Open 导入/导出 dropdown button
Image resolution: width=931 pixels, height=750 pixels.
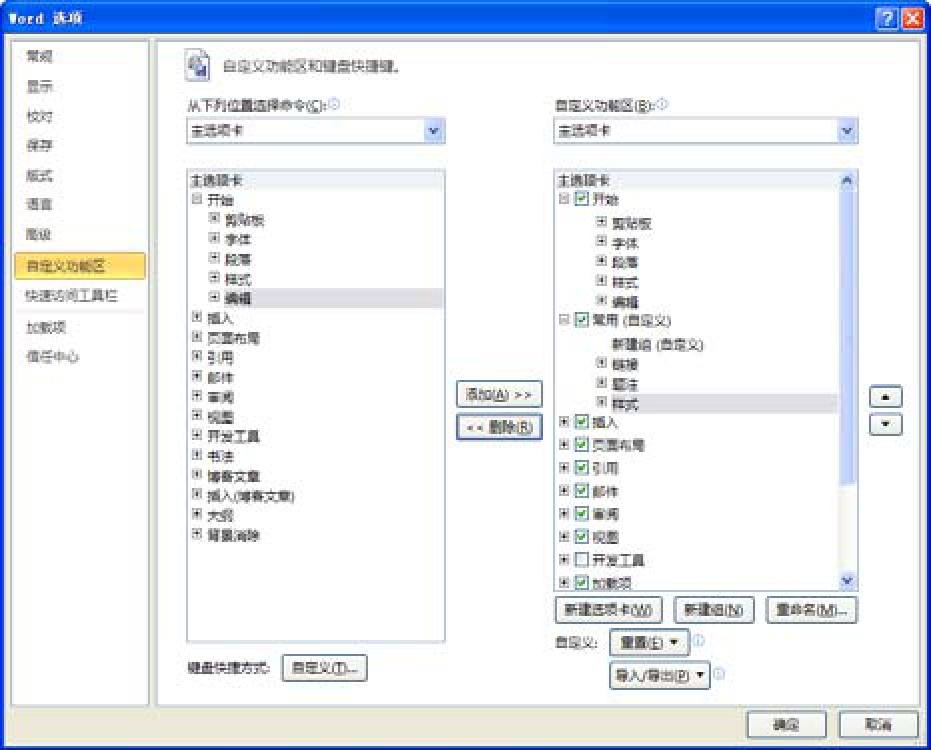[660, 675]
